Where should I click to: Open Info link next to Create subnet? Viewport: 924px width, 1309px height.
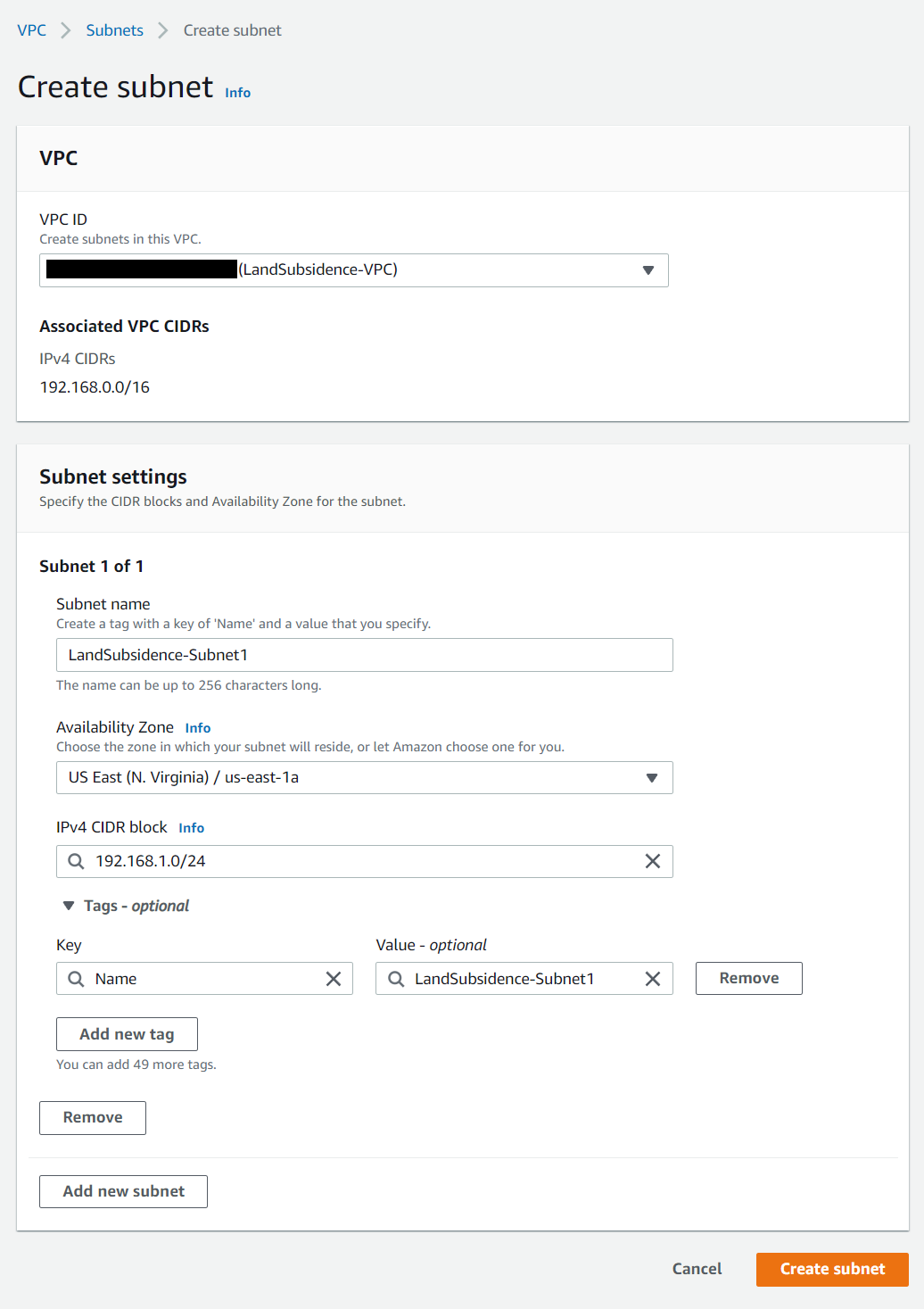tap(237, 93)
